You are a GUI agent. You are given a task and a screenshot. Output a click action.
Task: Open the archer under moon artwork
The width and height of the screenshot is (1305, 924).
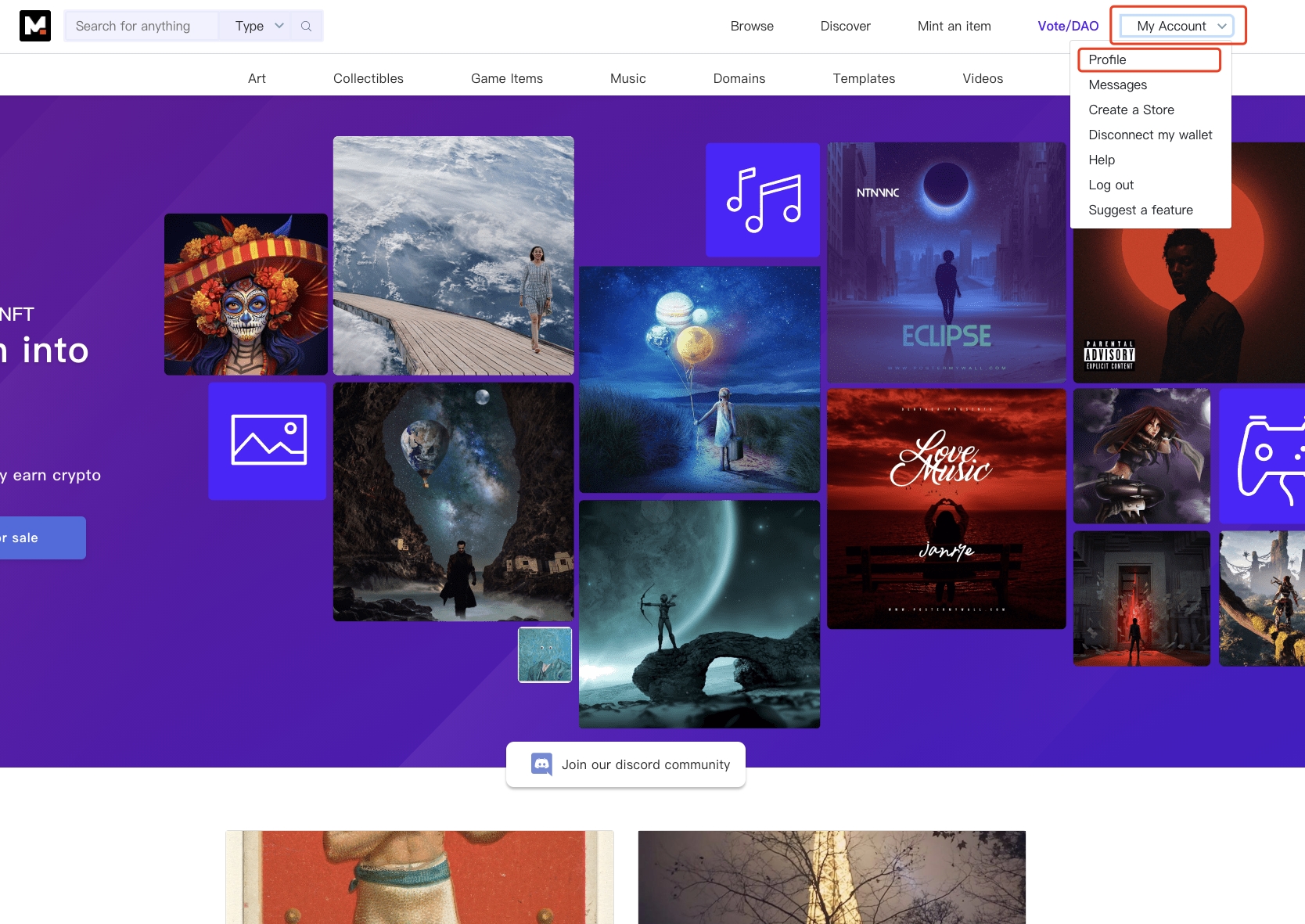click(x=699, y=614)
